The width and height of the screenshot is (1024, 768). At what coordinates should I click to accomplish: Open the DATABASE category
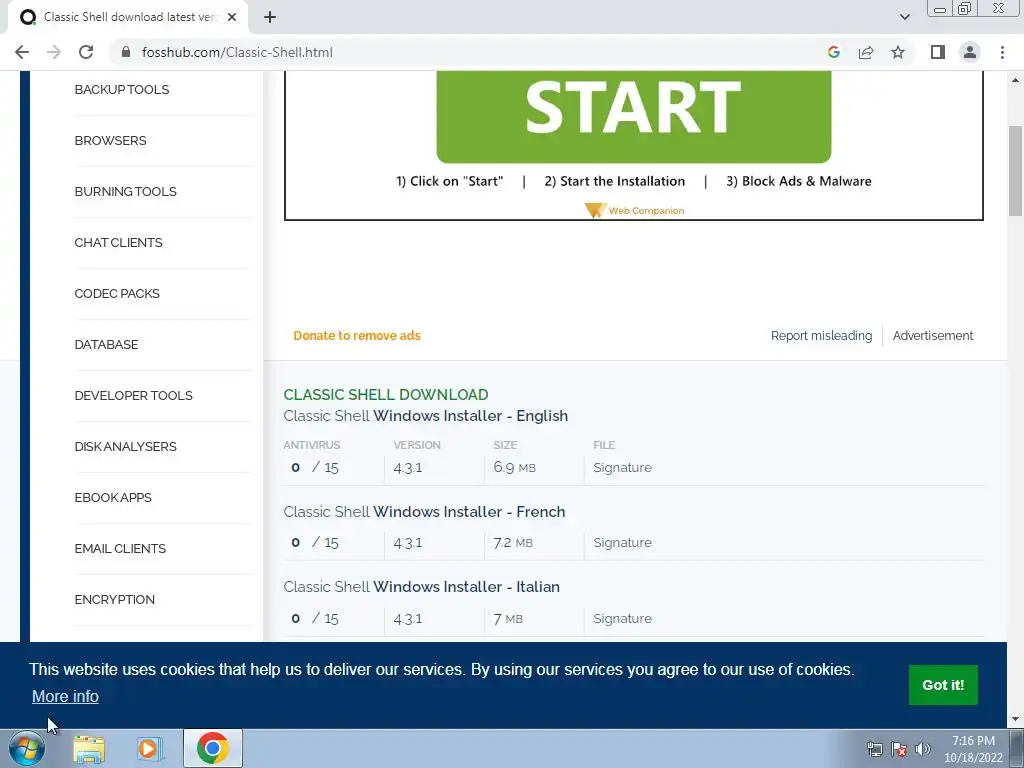pos(106,344)
